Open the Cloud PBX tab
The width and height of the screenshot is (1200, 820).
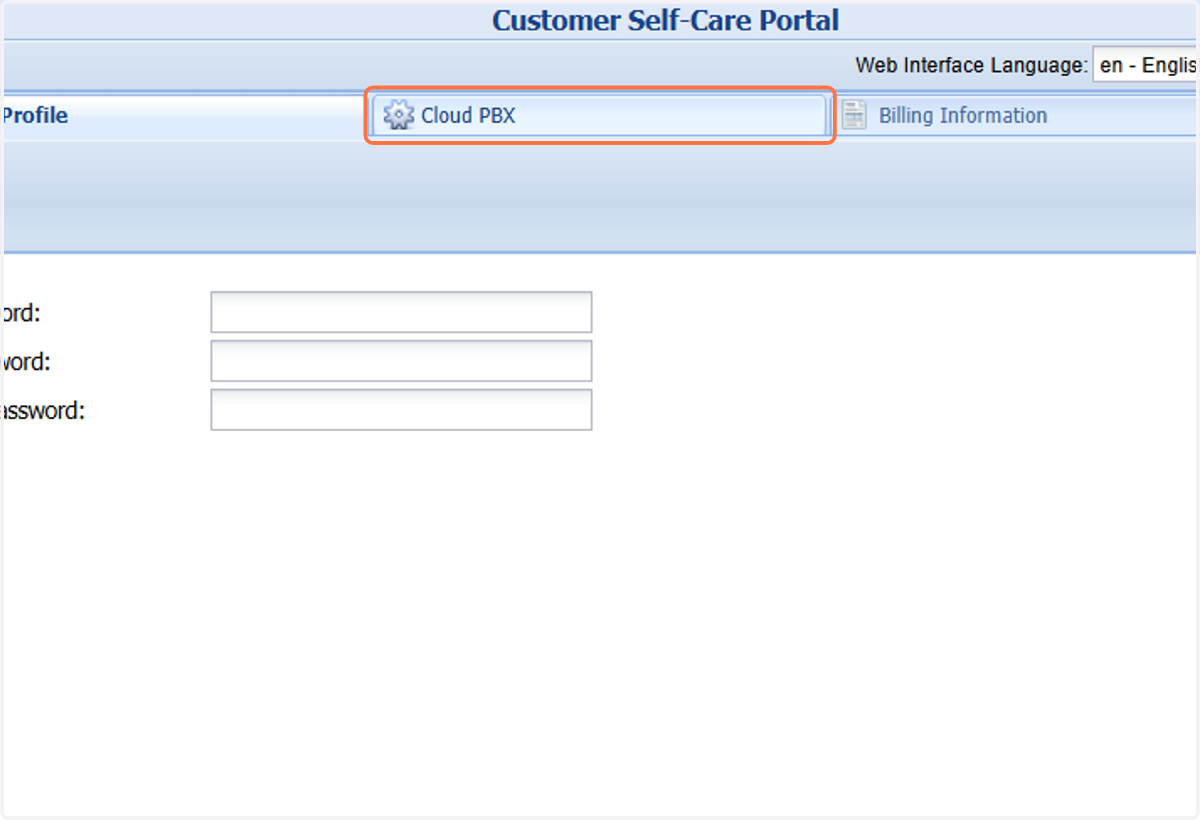(599, 115)
